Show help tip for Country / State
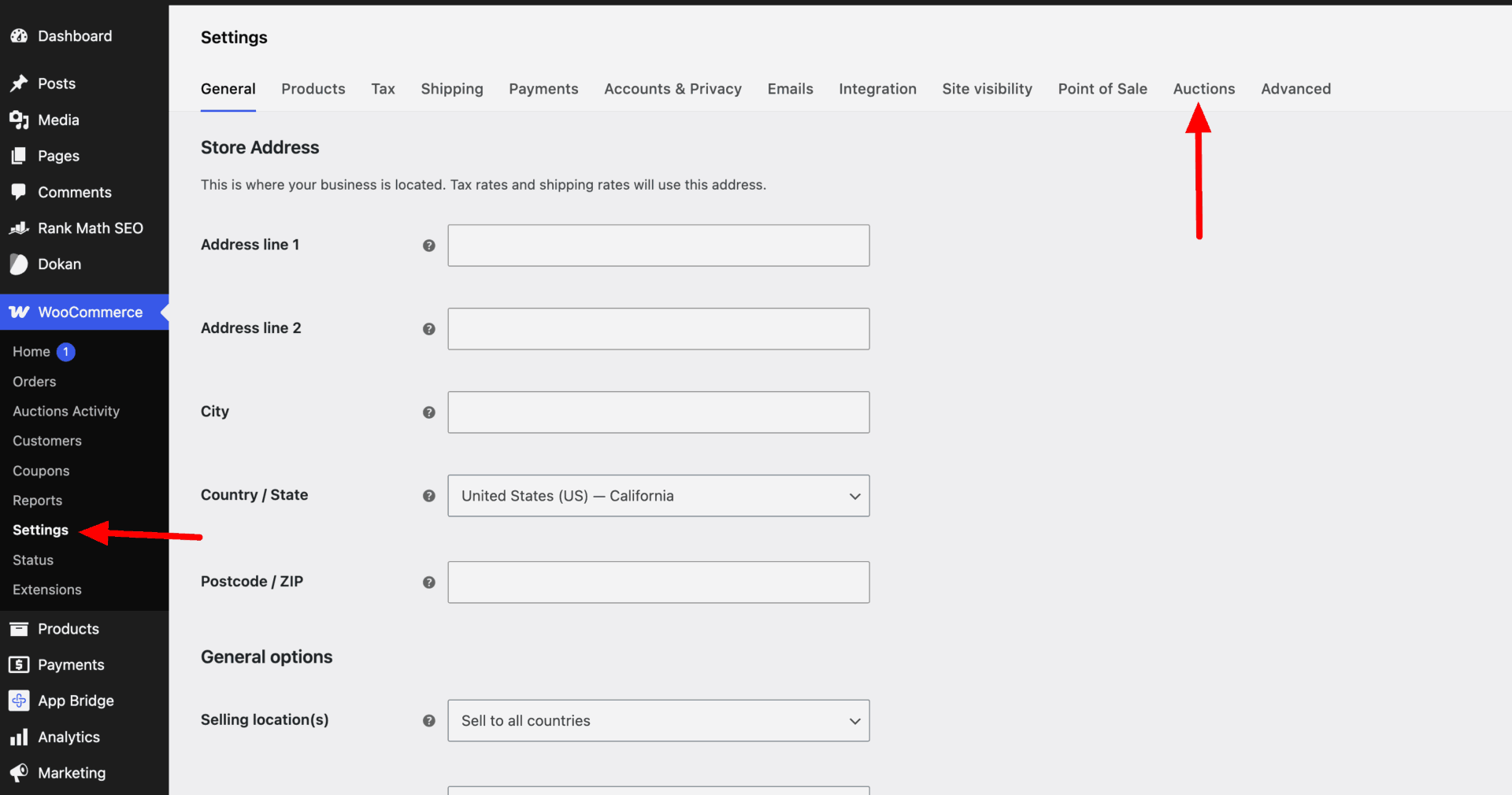1512x795 pixels. click(429, 496)
